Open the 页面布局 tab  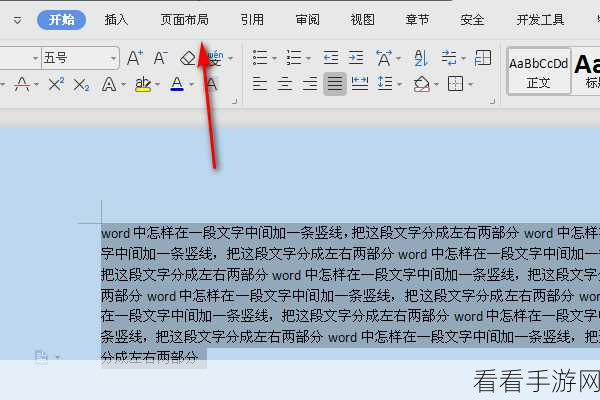tap(184, 20)
